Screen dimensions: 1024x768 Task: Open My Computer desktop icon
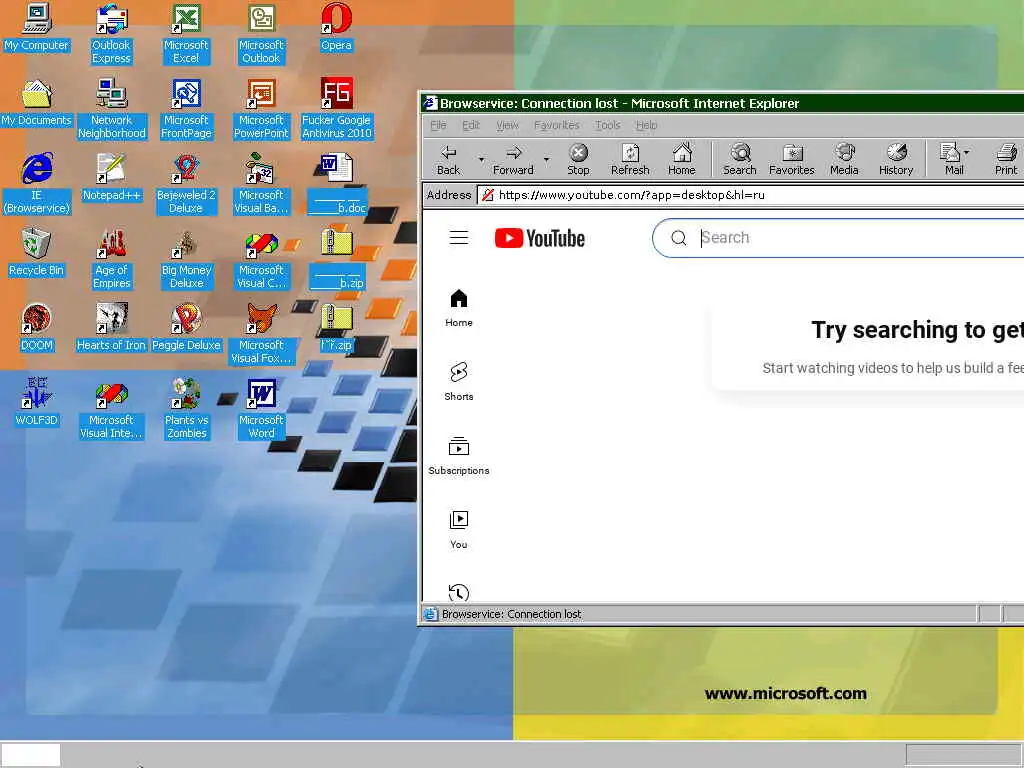point(37,27)
